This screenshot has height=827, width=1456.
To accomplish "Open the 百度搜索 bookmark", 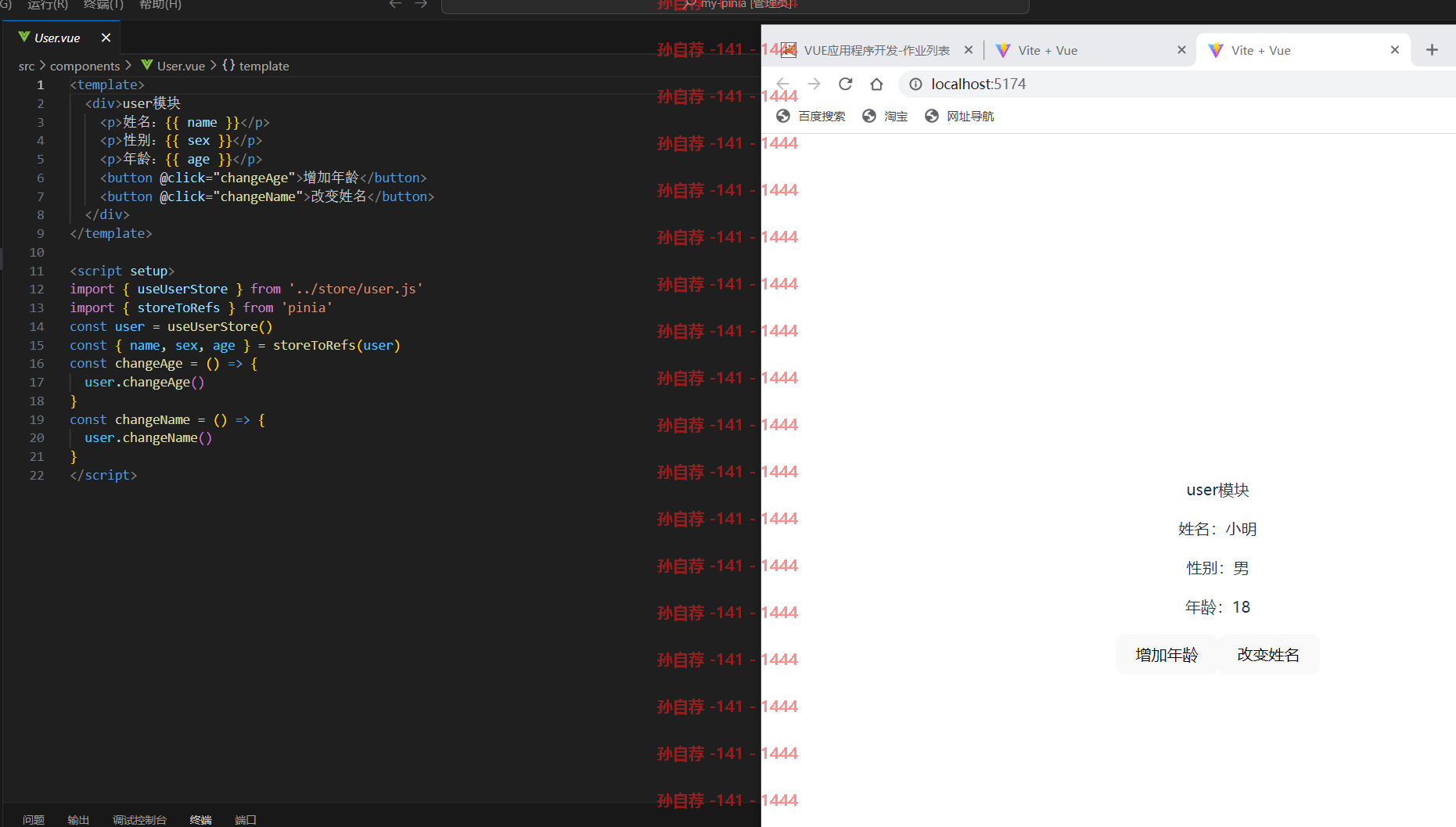I will [x=811, y=116].
